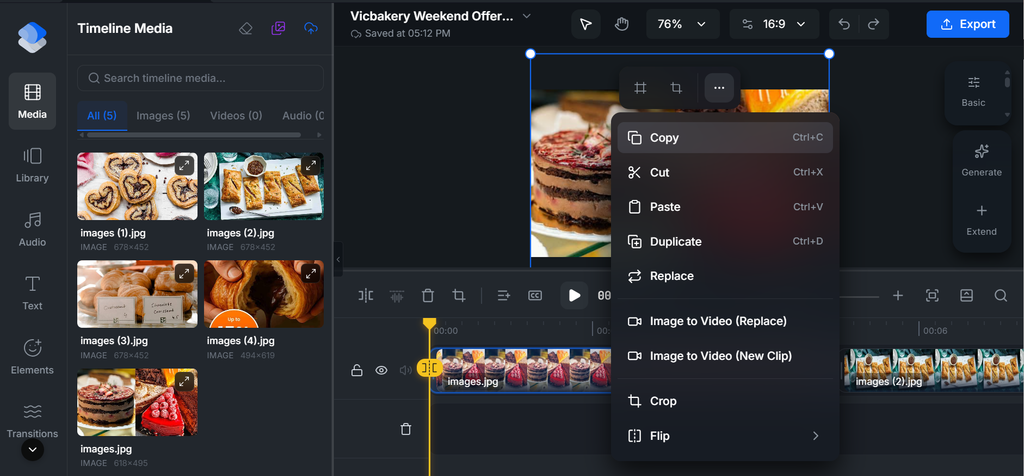This screenshot has height=476, width=1024.
Task: Click the timeline zoom in plus
Action: [x=898, y=296]
